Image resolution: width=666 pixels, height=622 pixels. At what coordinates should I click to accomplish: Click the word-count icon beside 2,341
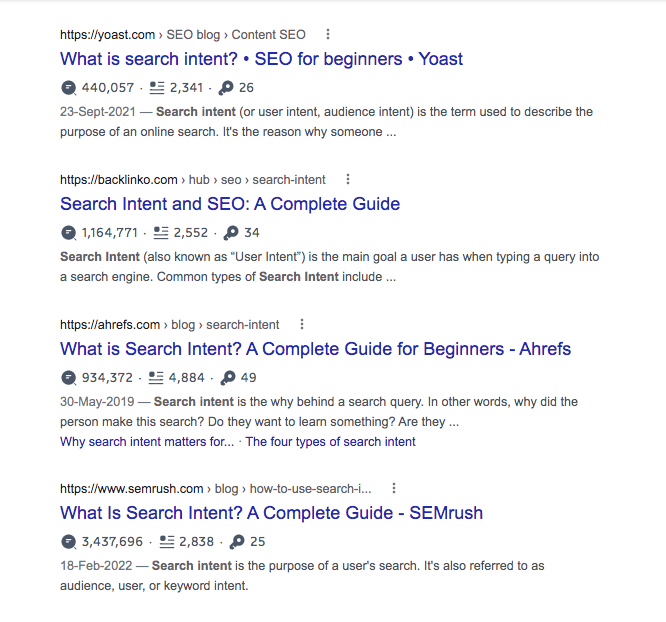(x=156, y=88)
